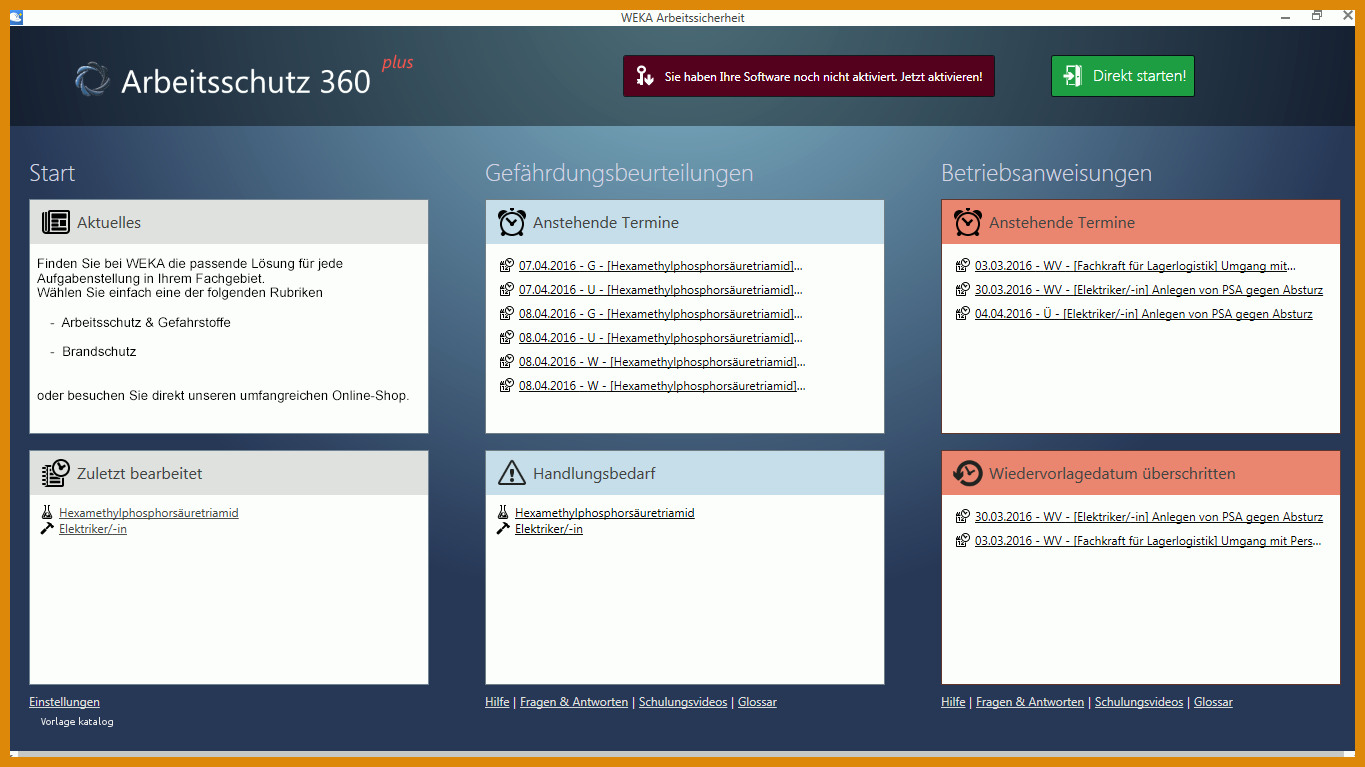This screenshot has width=1365, height=767.
Task: Click the flask icon in Handlungsbedarf
Action: pos(503,512)
